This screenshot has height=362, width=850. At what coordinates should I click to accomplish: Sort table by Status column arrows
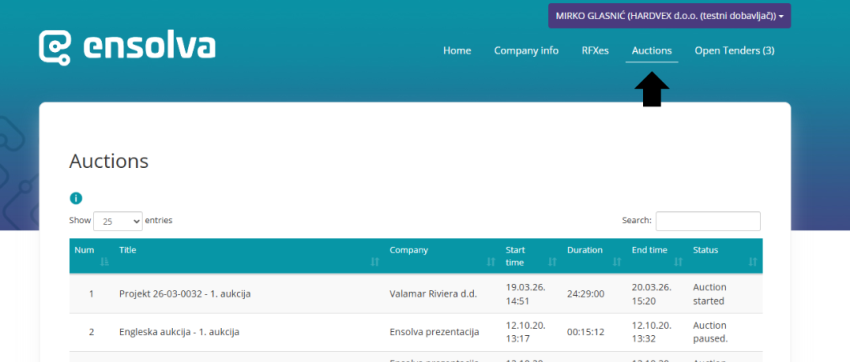click(x=752, y=262)
